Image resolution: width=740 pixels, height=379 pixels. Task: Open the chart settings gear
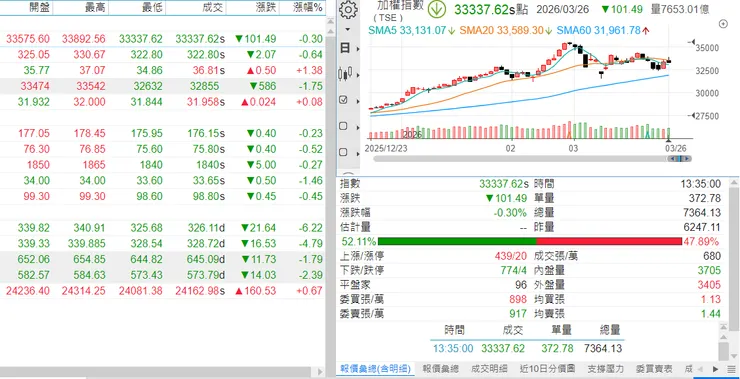[x=348, y=9]
